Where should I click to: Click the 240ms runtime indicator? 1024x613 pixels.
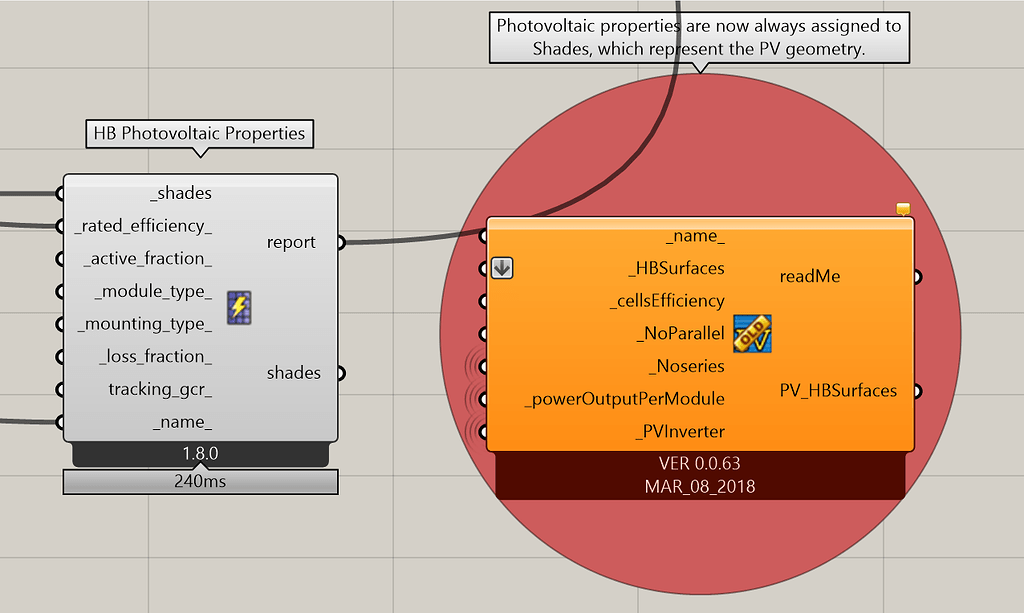click(199, 481)
